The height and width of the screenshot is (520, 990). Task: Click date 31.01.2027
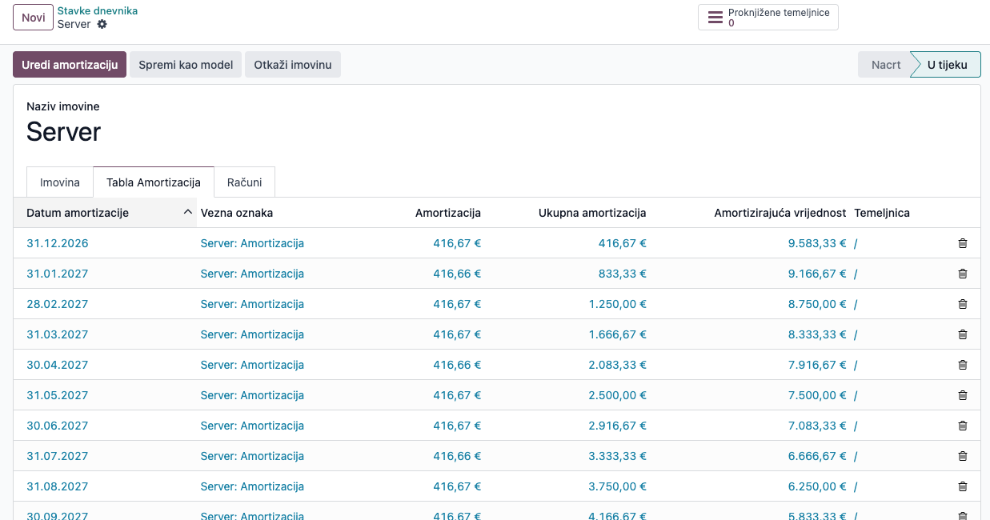[x=57, y=273]
